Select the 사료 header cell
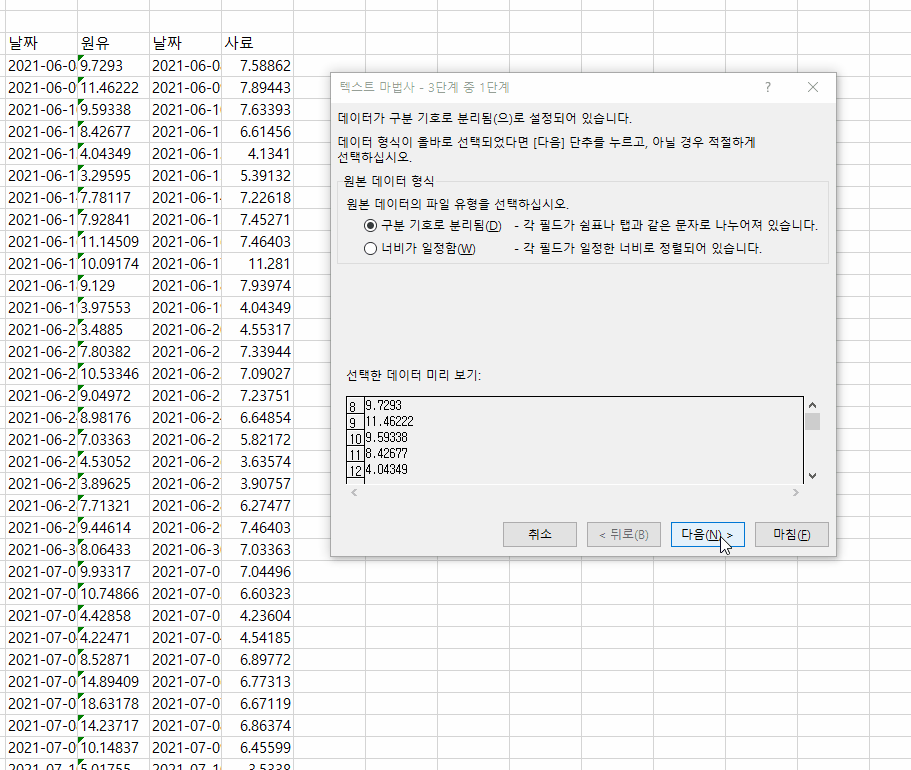The width and height of the screenshot is (911, 770). point(257,43)
